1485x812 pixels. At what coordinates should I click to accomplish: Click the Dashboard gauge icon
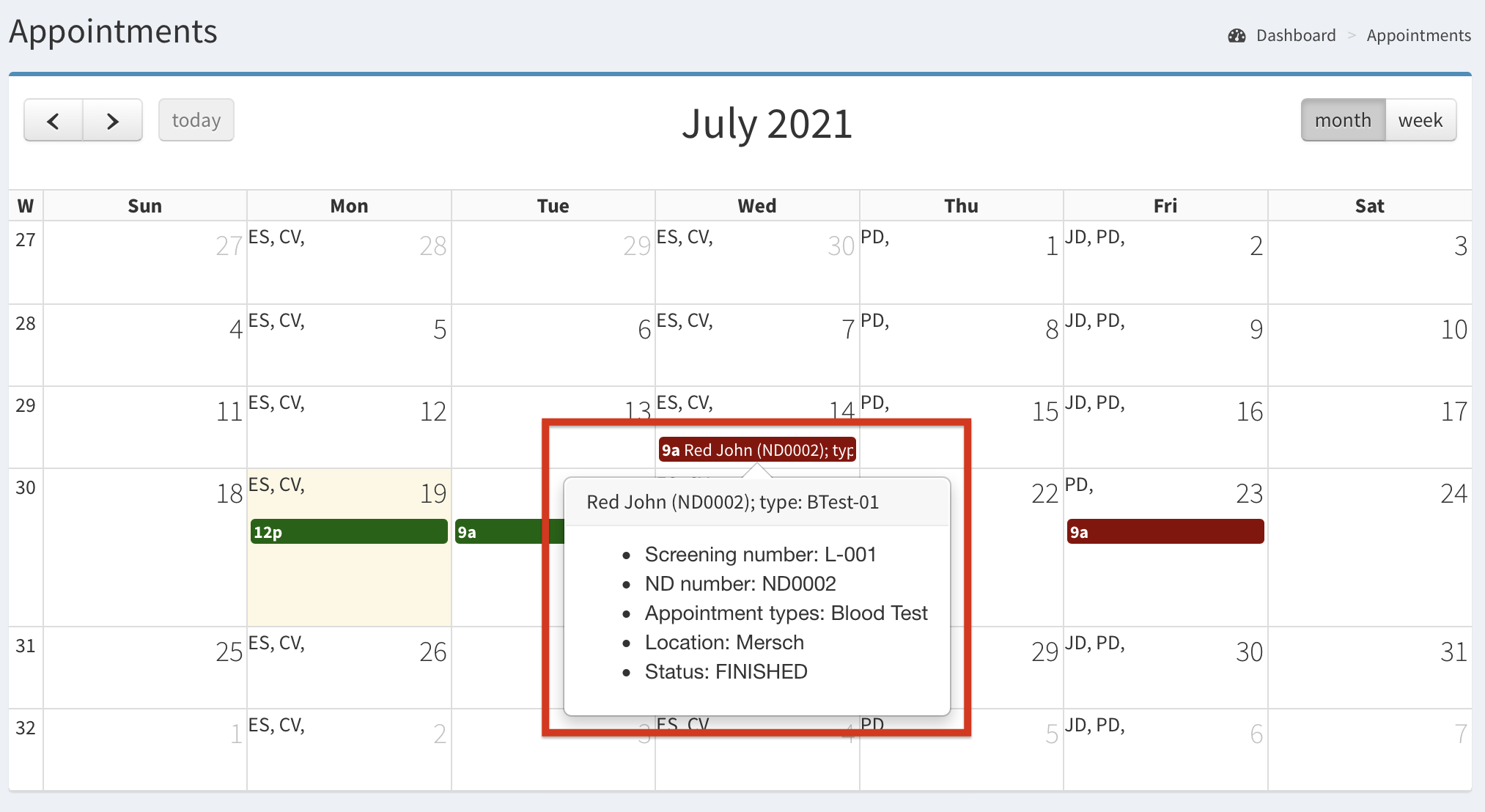coord(1237,36)
